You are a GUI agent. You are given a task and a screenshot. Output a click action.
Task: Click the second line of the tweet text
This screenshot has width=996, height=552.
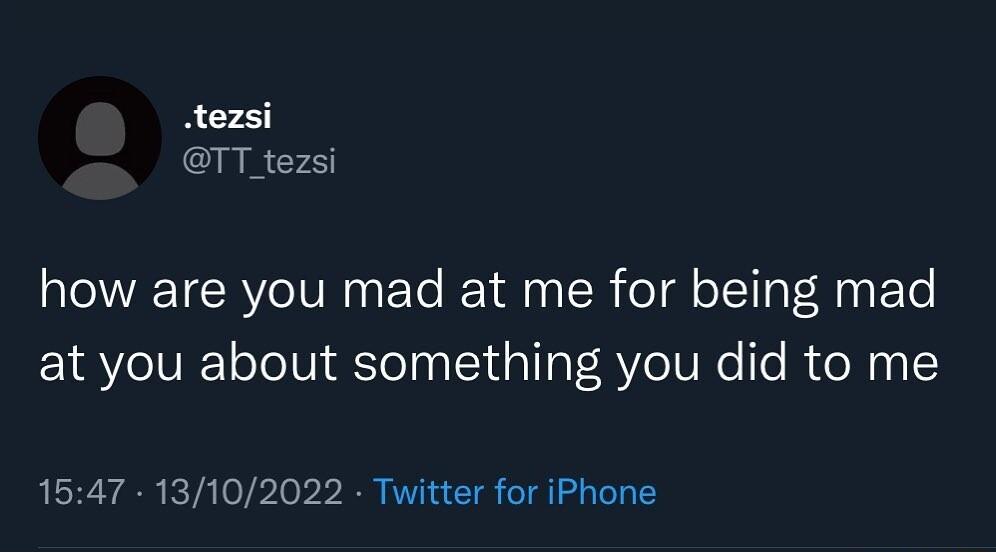click(x=488, y=364)
